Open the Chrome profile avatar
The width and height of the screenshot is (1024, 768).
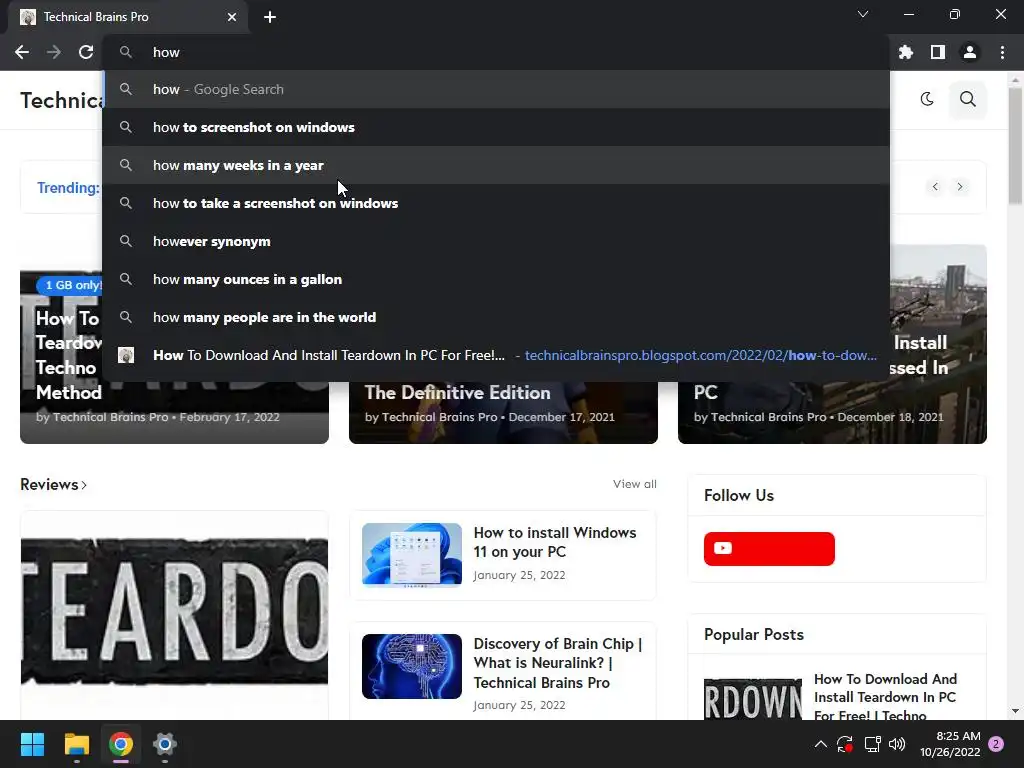(x=970, y=52)
